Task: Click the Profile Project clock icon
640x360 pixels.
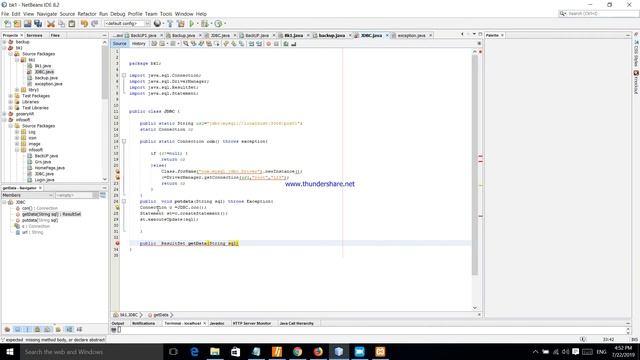Action: point(218,24)
